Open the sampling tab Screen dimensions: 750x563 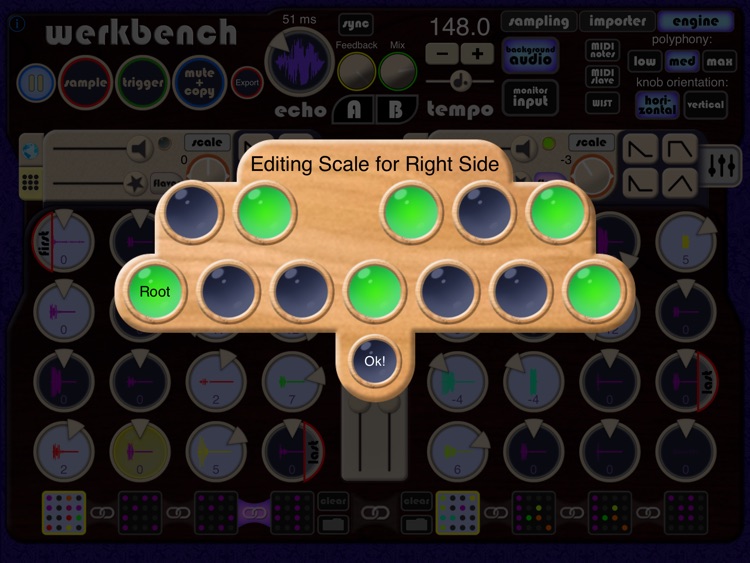tap(539, 21)
